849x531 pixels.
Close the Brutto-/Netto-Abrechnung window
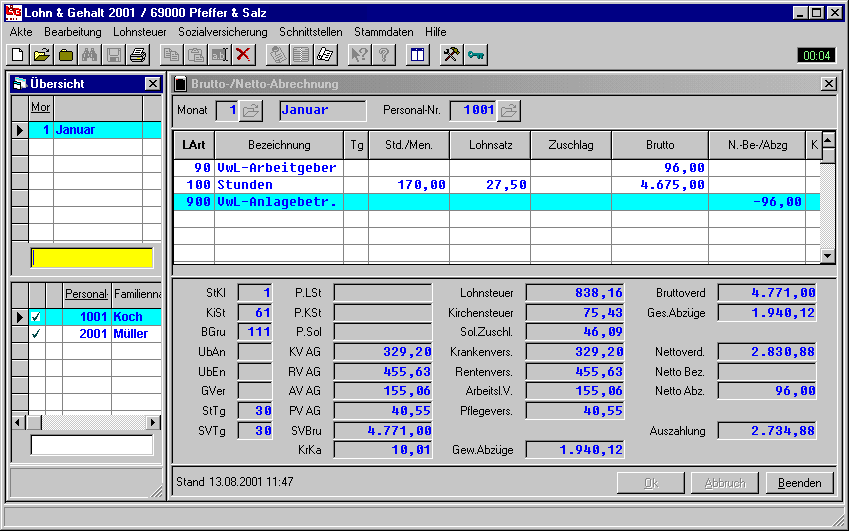pyautogui.click(x=828, y=84)
